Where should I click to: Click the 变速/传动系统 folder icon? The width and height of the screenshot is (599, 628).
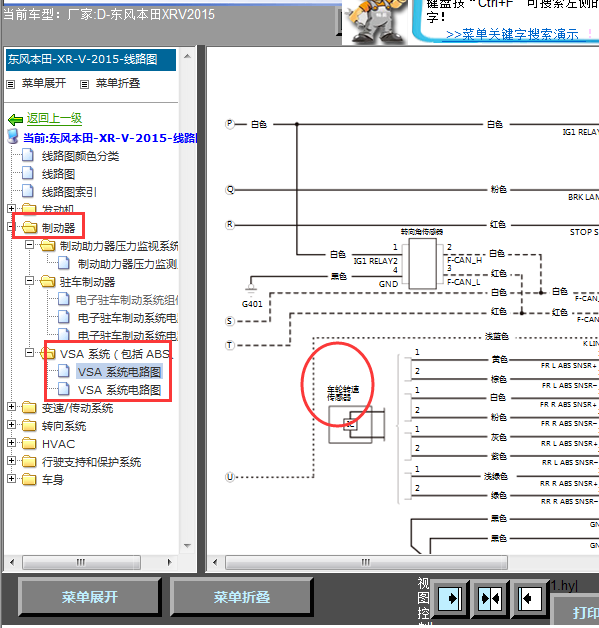pyautogui.click(x=29, y=407)
